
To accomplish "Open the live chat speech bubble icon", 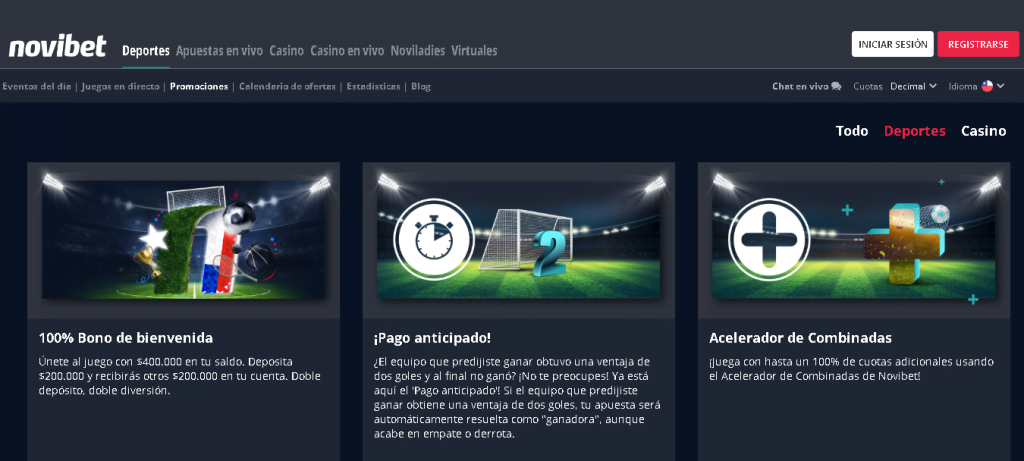I will click(x=836, y=86).
